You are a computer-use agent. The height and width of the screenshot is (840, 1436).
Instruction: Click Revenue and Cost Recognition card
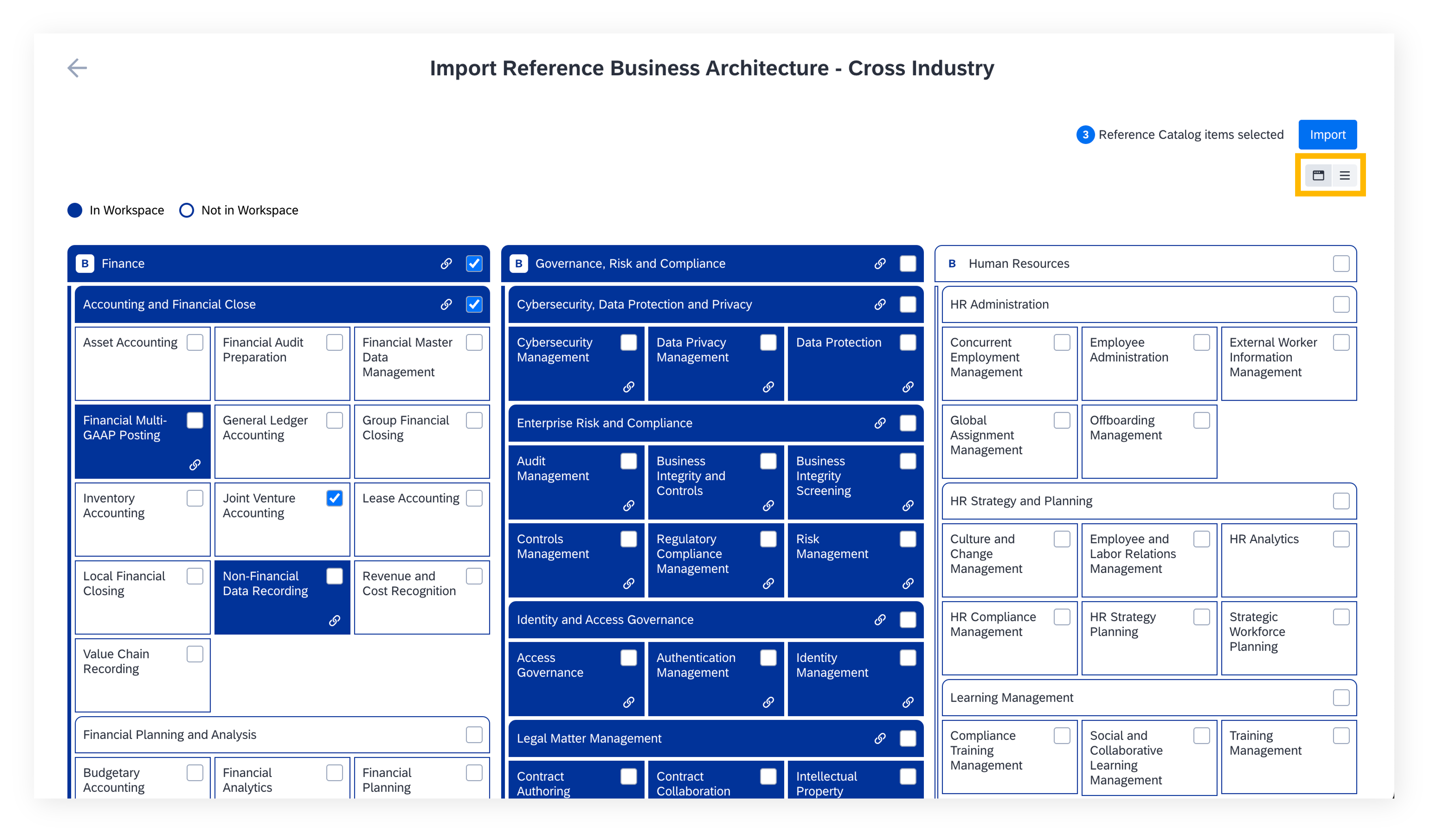(x=422, y=597)
